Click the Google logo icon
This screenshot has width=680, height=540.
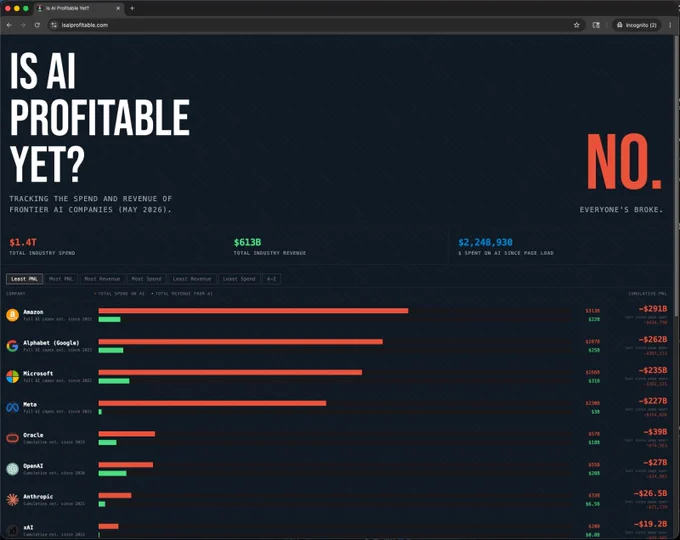tap(13, 346)
